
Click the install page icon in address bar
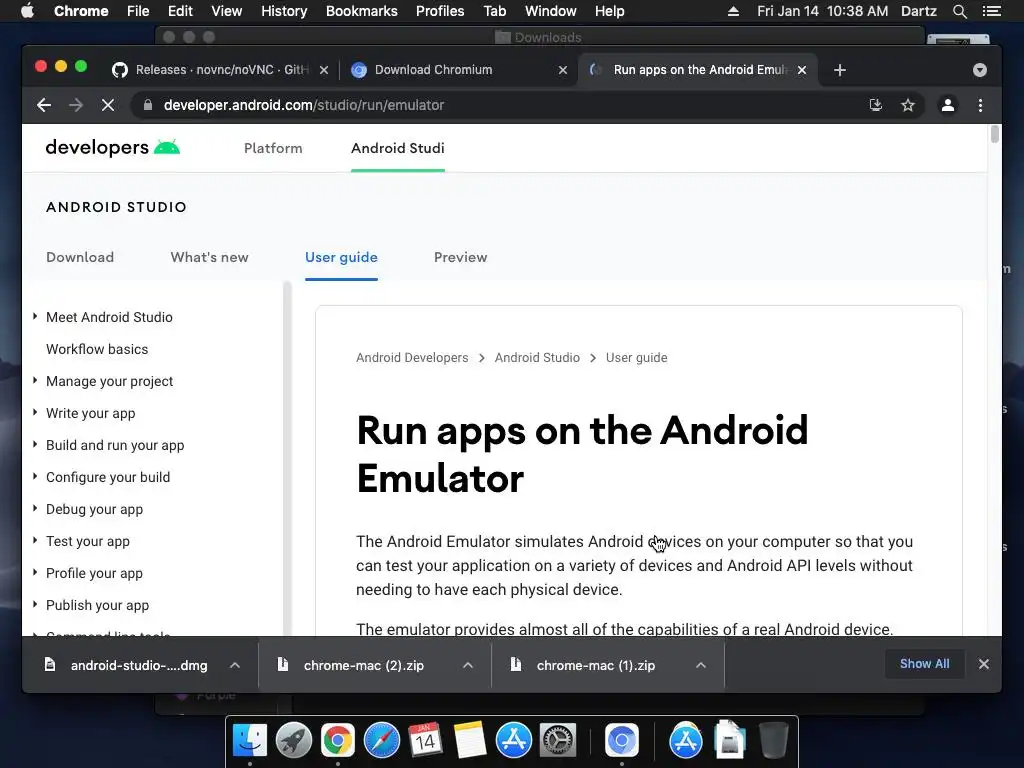876,105
